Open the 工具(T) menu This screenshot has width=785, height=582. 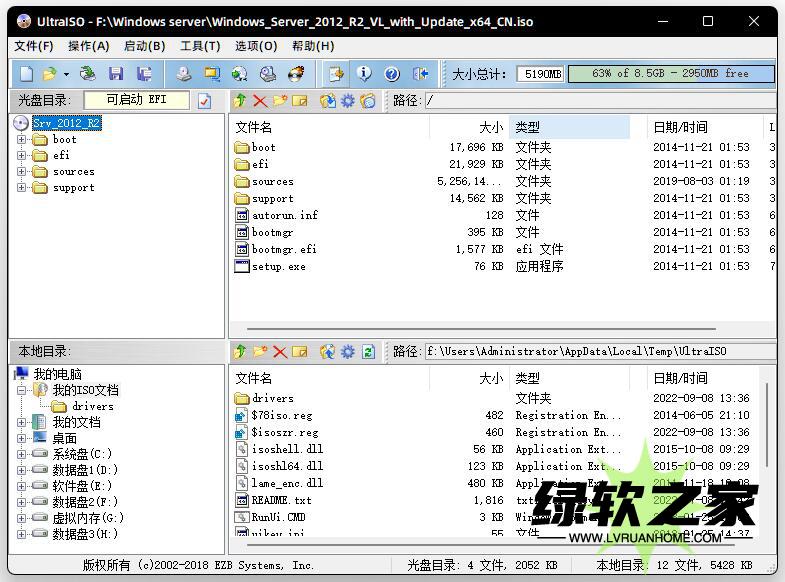click(199, 46)
